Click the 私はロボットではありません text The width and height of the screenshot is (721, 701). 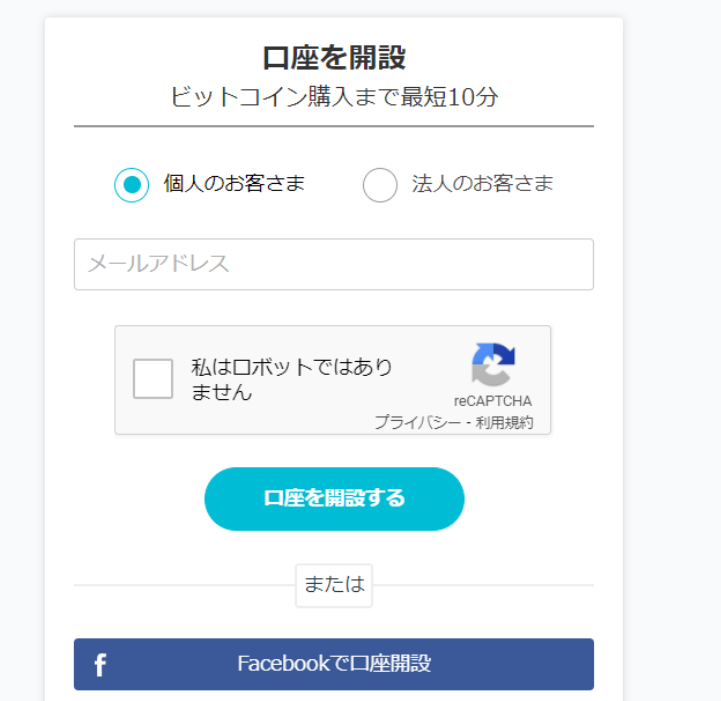click(292, 380)
